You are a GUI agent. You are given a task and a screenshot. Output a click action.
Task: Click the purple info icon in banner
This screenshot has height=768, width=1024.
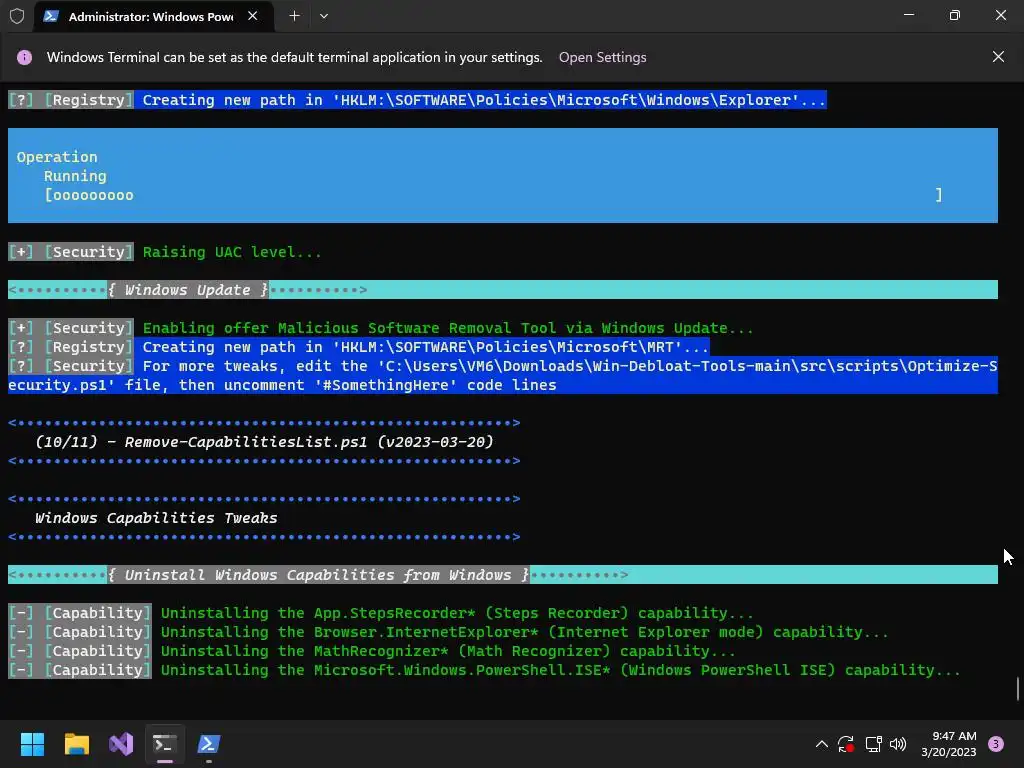pyautogui.click(x=24, y=57)
